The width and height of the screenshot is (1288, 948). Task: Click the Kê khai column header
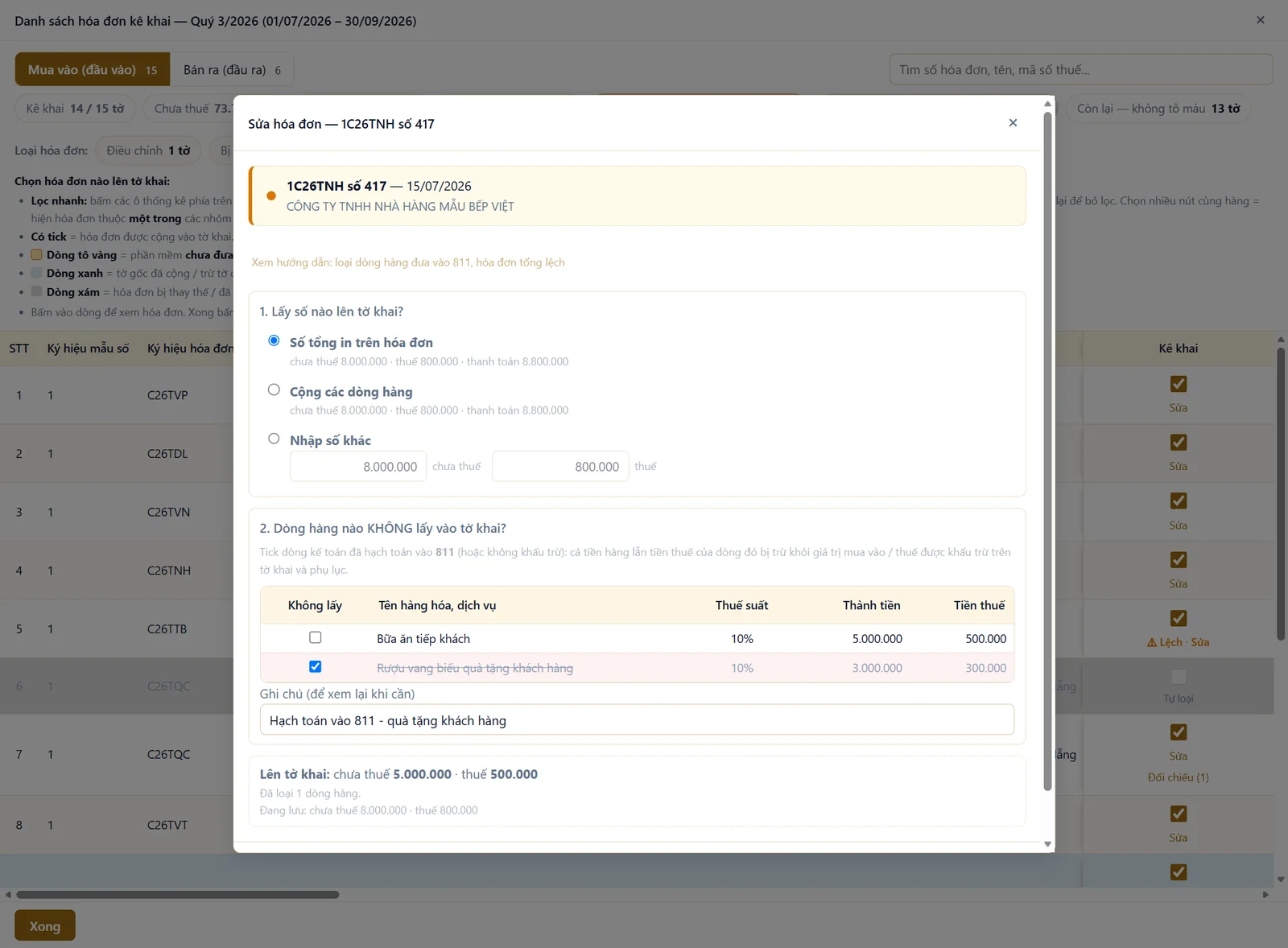(1179, 348)
